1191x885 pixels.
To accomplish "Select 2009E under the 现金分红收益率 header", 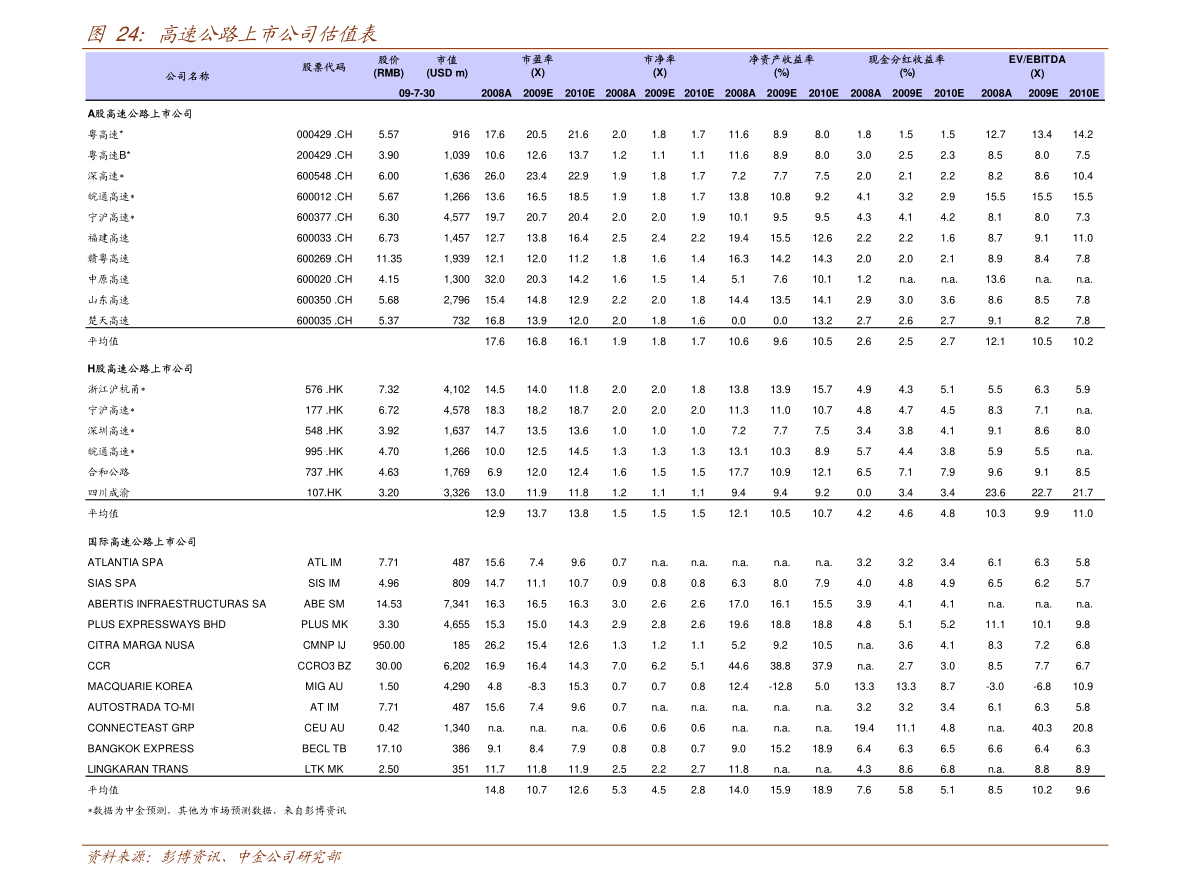I will click(907, 93).
